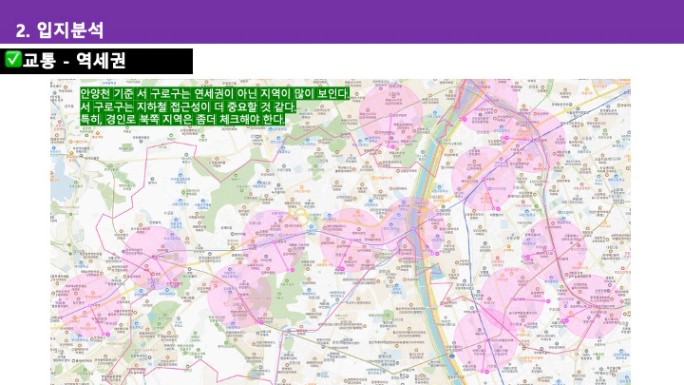Screen dimensions: 684x385
Task: Select the line beginning '특히, 경인로 북쪽 지역은'
Action: click(182, 119)
